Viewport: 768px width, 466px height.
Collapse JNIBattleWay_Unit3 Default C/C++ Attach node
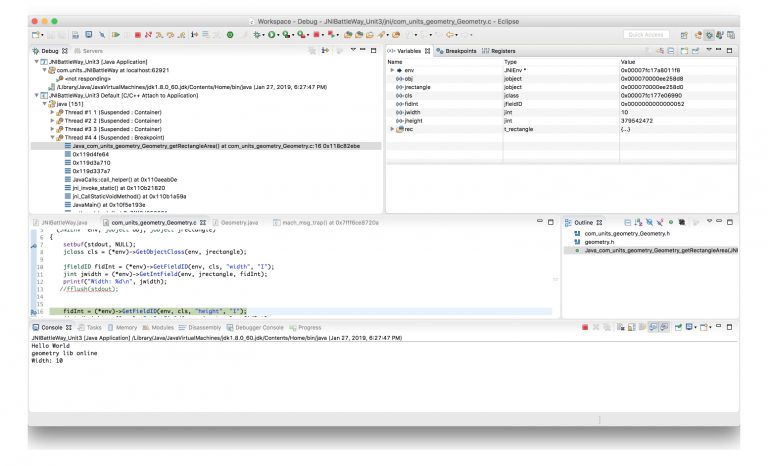click(36, 96)
